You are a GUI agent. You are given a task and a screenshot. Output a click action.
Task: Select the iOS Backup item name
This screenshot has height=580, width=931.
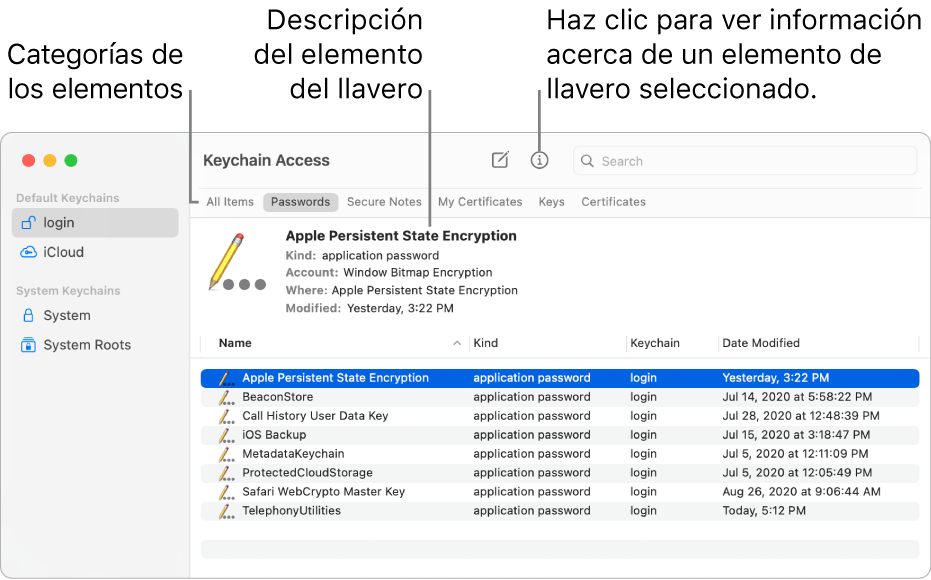[x=274, y=435]
